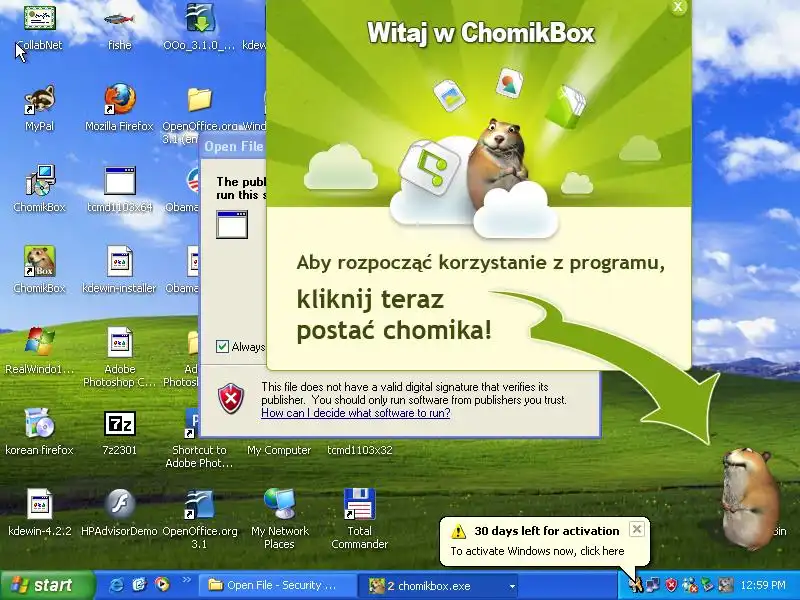Screen dimensions: 800x600
Task: Click the hamster character on the desktop
Action: point(750,497)
